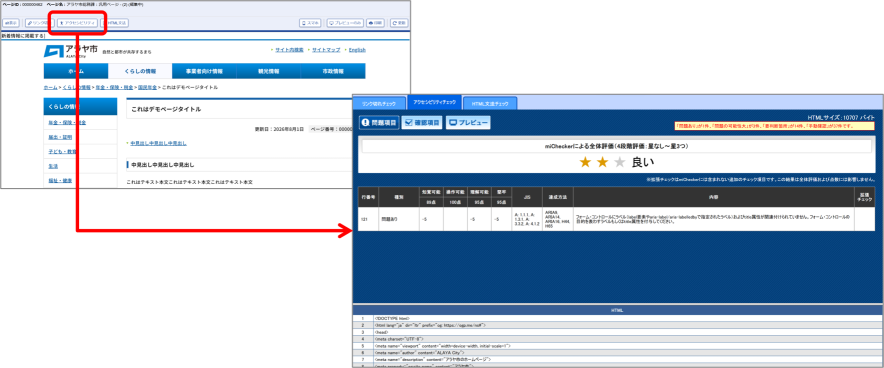Screen dimensions: 884x368
Task: Click the プレビューのみ toolbar button
Action: pos(345,23)
